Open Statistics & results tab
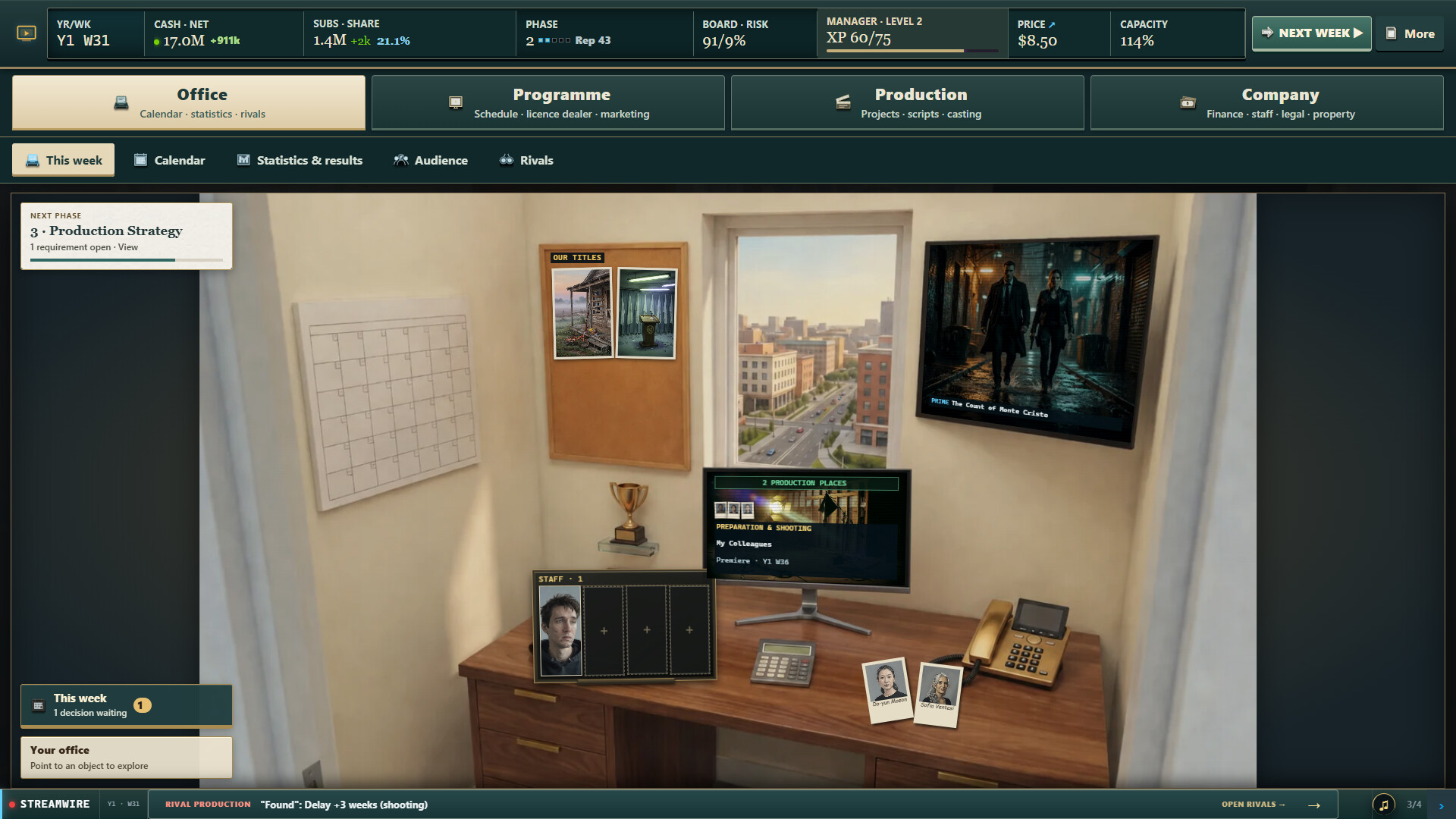This screenshot has height=819, width=1456. pos(300,160)
